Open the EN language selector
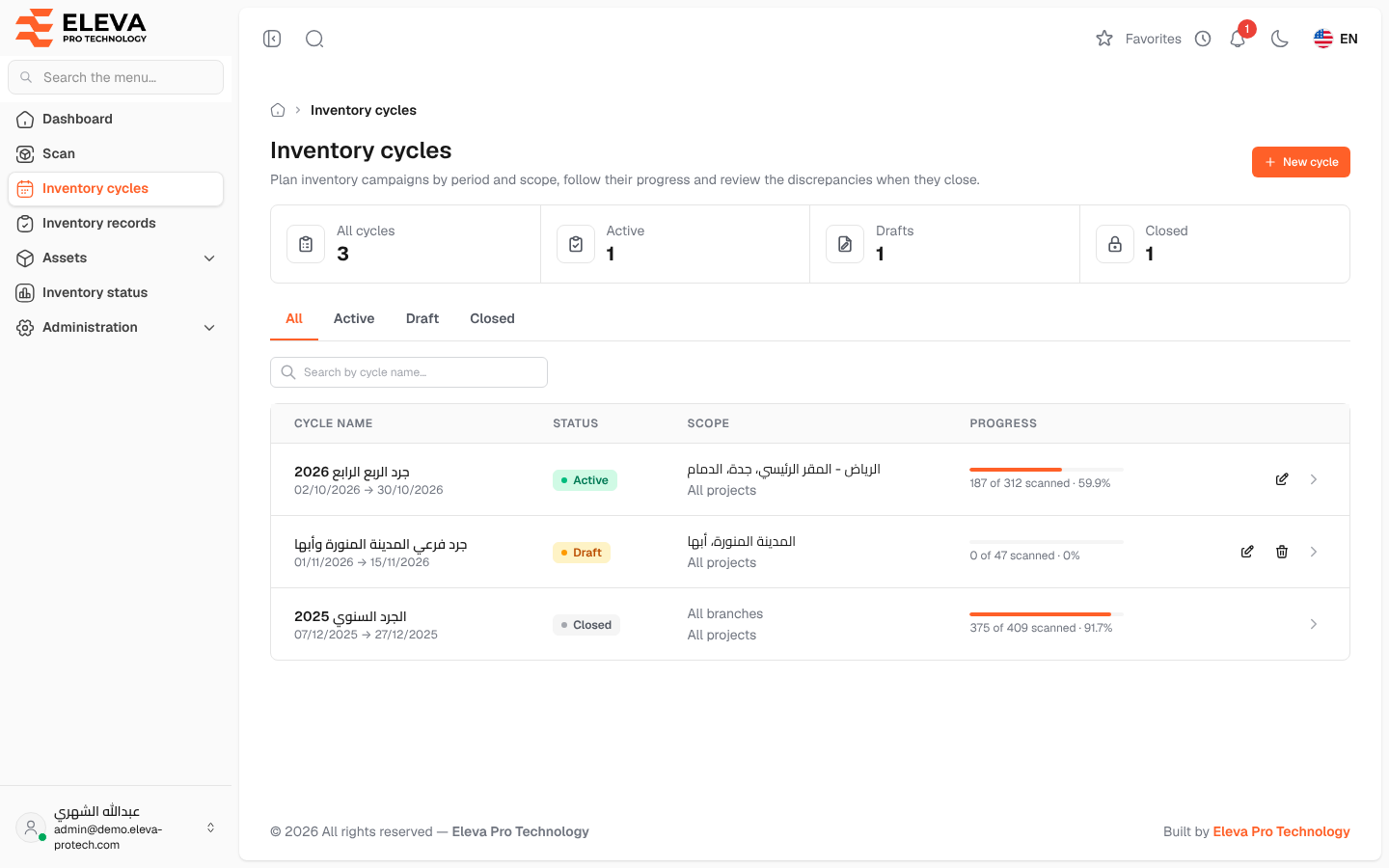 point(1336,39)
